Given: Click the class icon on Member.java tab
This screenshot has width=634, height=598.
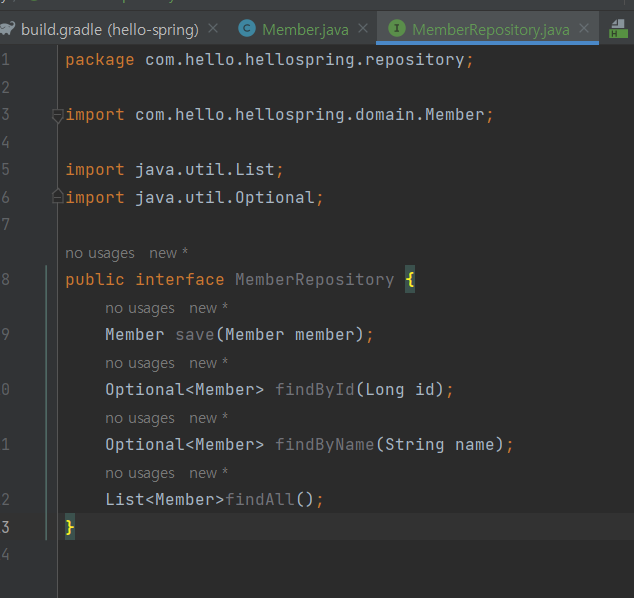Looking at the screenshot, I should pyautogui.click(x=247, y=28).
